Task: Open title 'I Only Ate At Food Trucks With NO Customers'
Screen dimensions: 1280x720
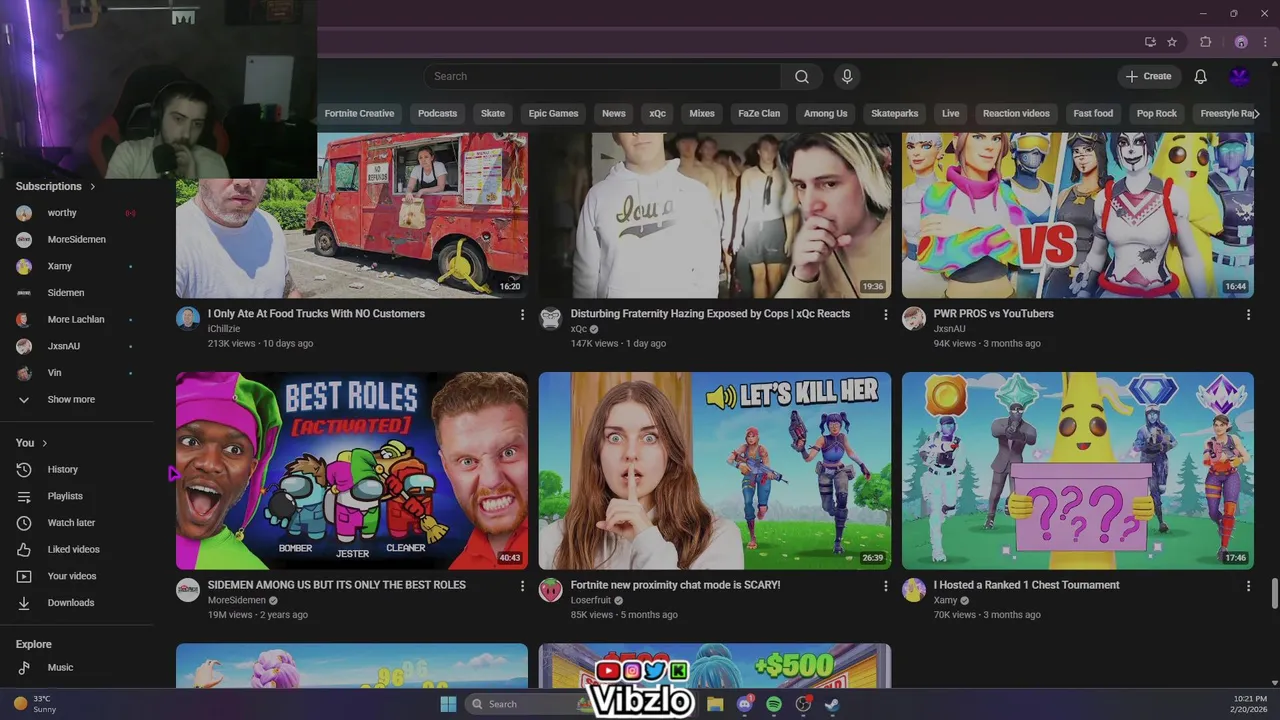Action: pyautogui.click(x=316, y=314)
